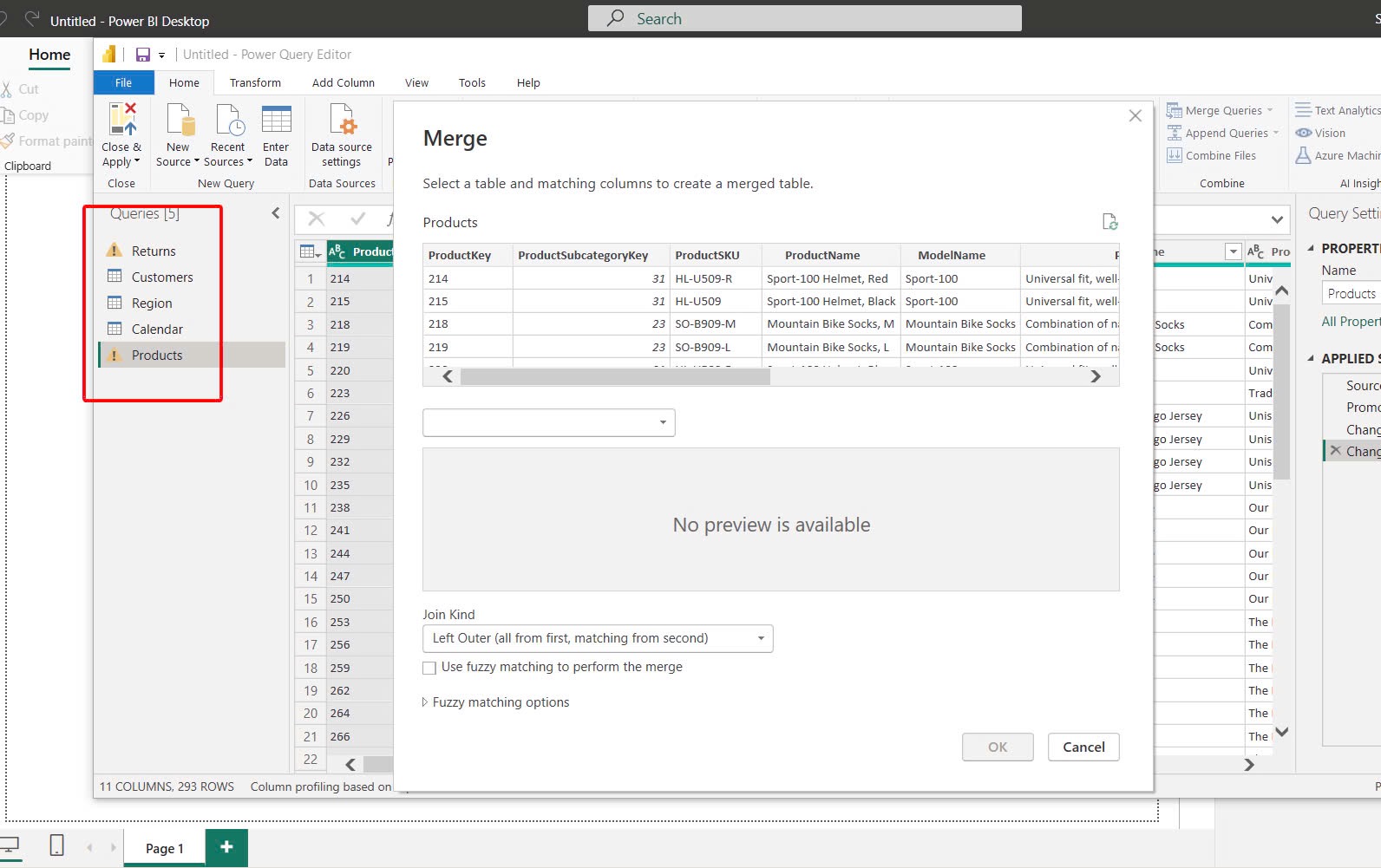Viewport: 1381px width, 868px height.
Task: Open the Help tab
Action: click(528, 82)
